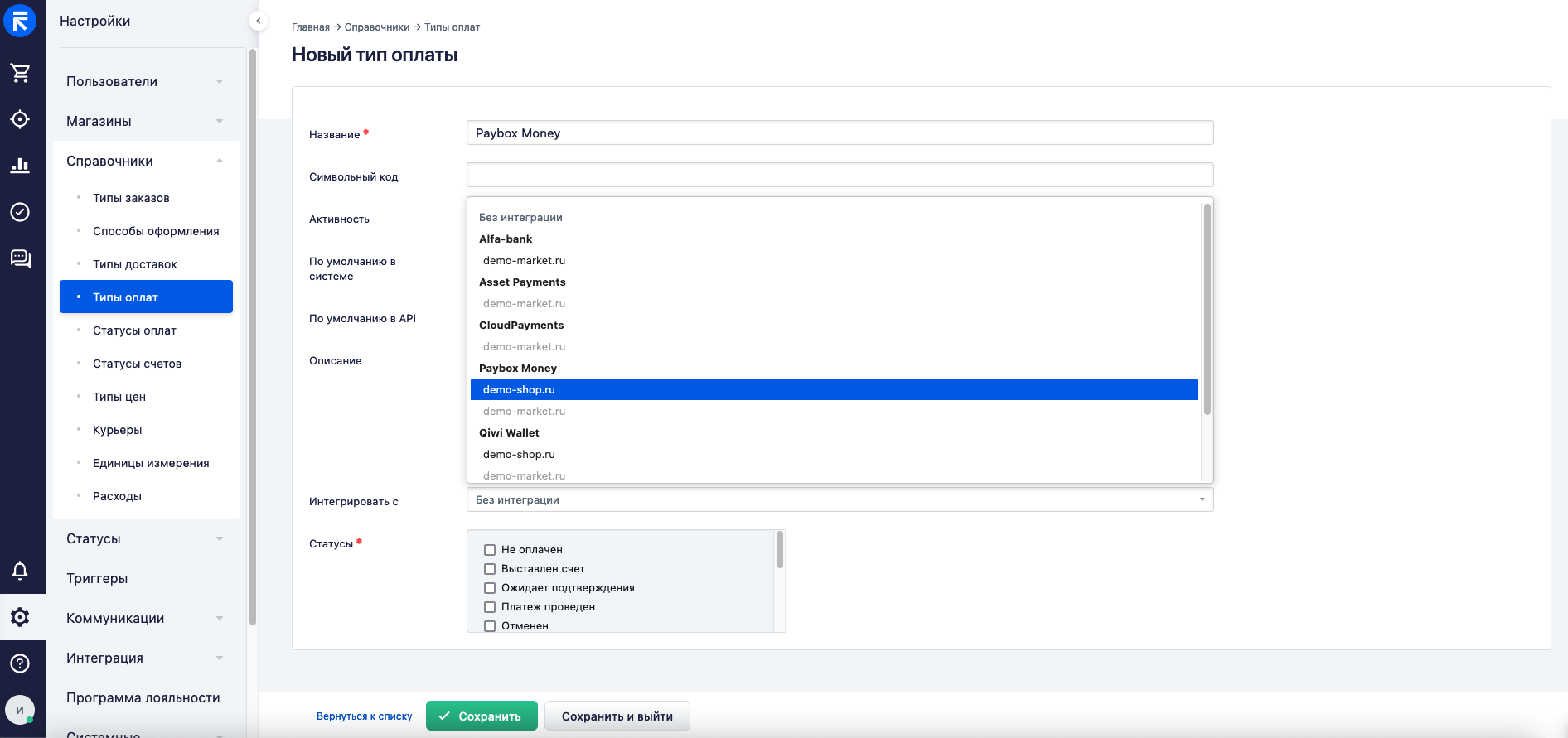
Task: Click the green 'Сохранить' button
Action: tap(482, 716)
